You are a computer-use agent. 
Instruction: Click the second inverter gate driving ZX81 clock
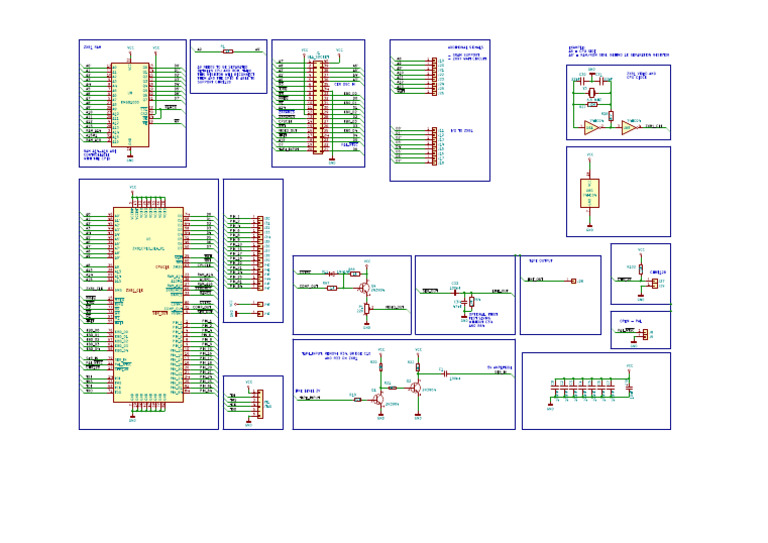(630, 128)
